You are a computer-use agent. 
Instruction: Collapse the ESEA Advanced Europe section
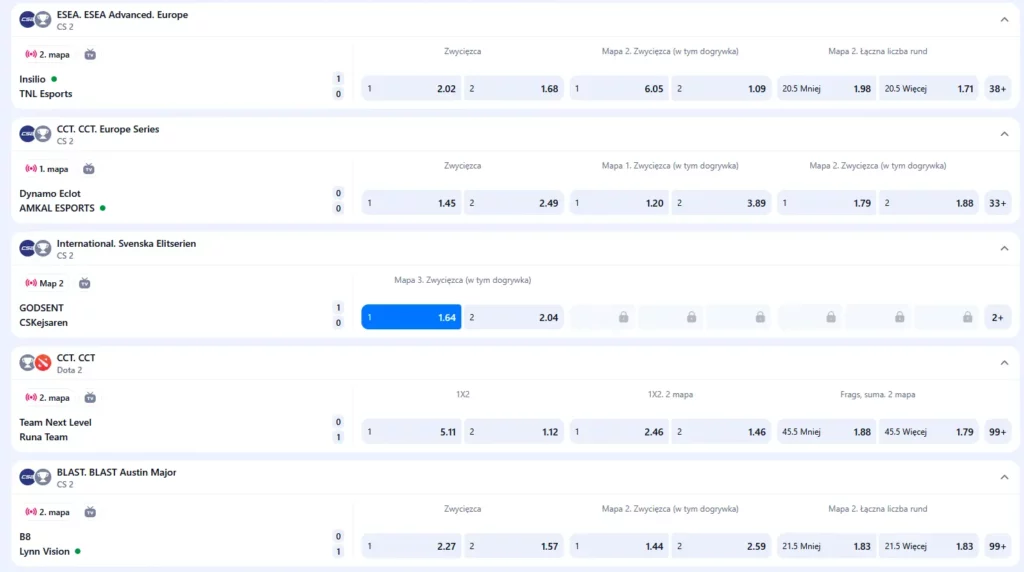click(1004, 19)
